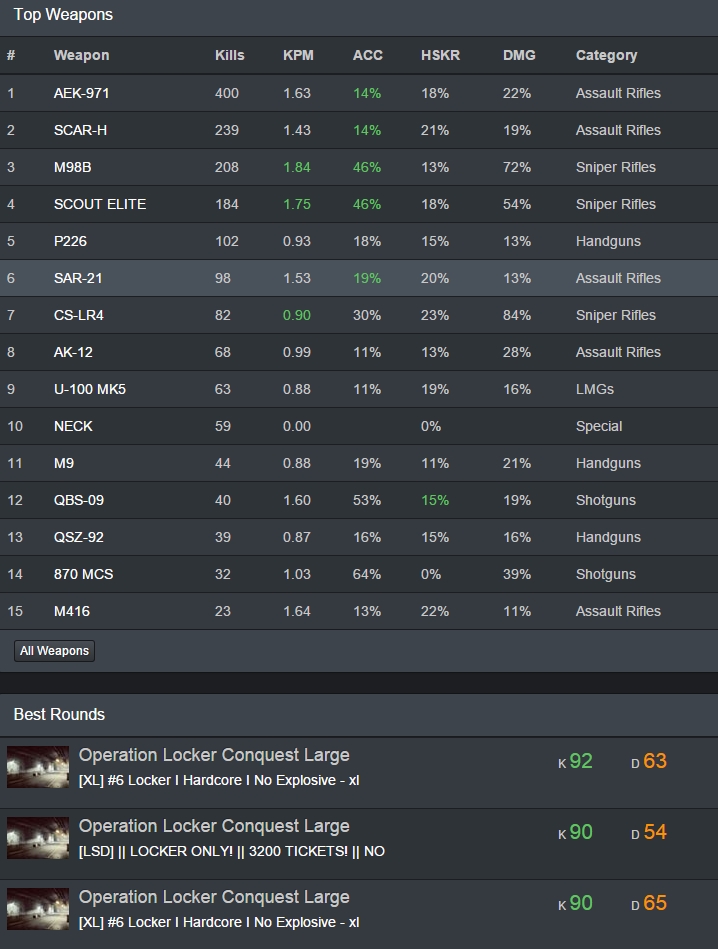Open Operation Locker round with 92 kills
This screenshot has width=718, height=949.
[214, 755]
